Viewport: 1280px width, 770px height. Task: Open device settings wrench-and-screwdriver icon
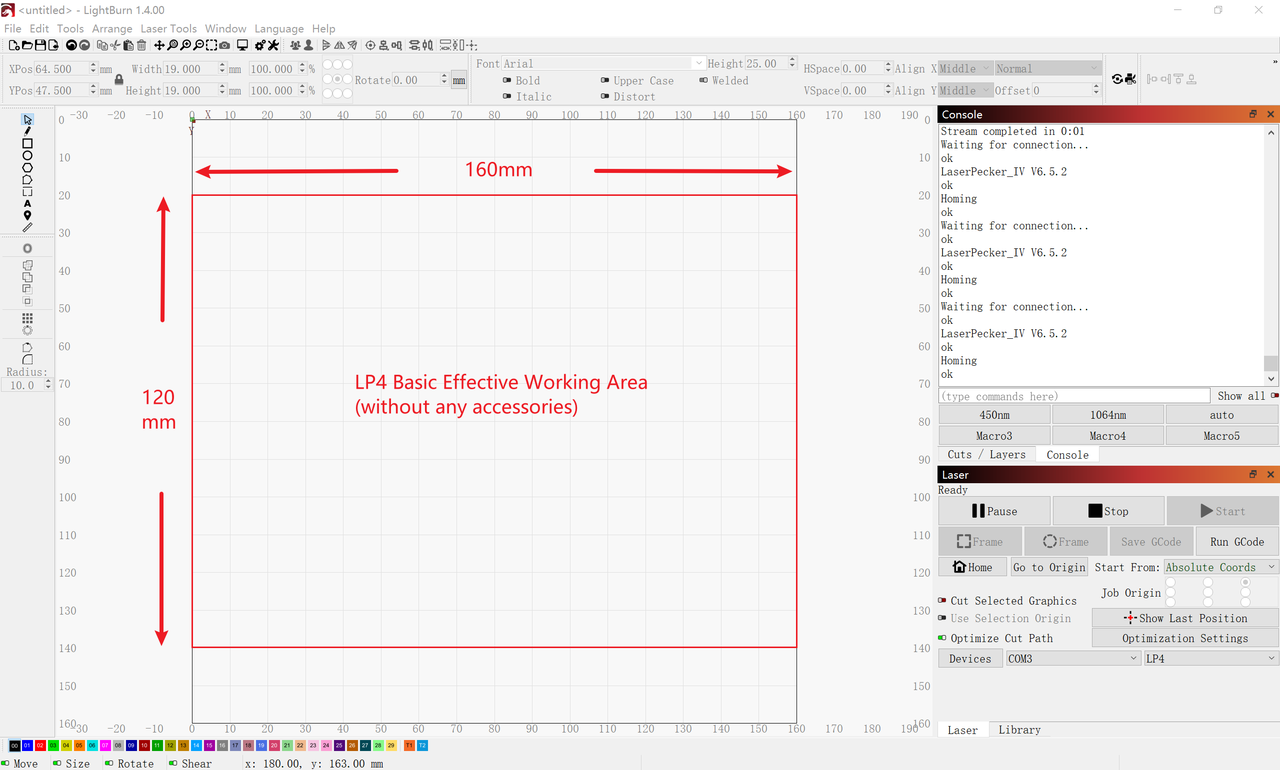click(x=272, y=46)
